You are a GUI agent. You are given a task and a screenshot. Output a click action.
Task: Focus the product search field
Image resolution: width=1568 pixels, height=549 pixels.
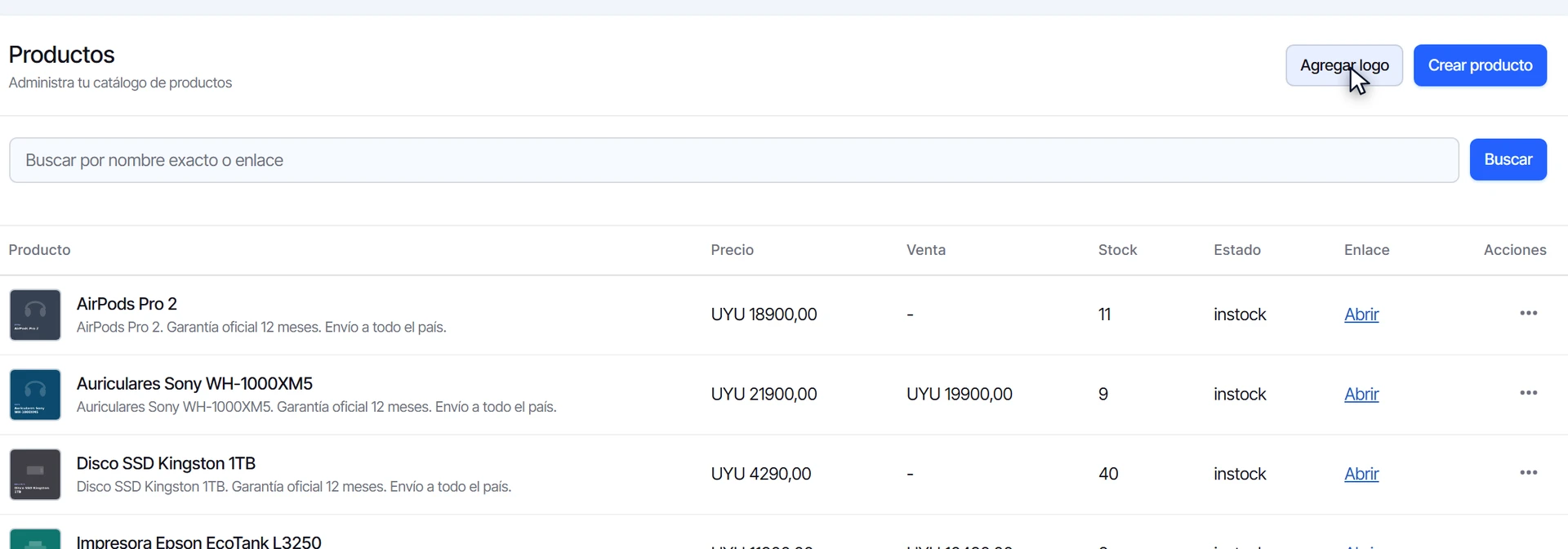point(733,160)
